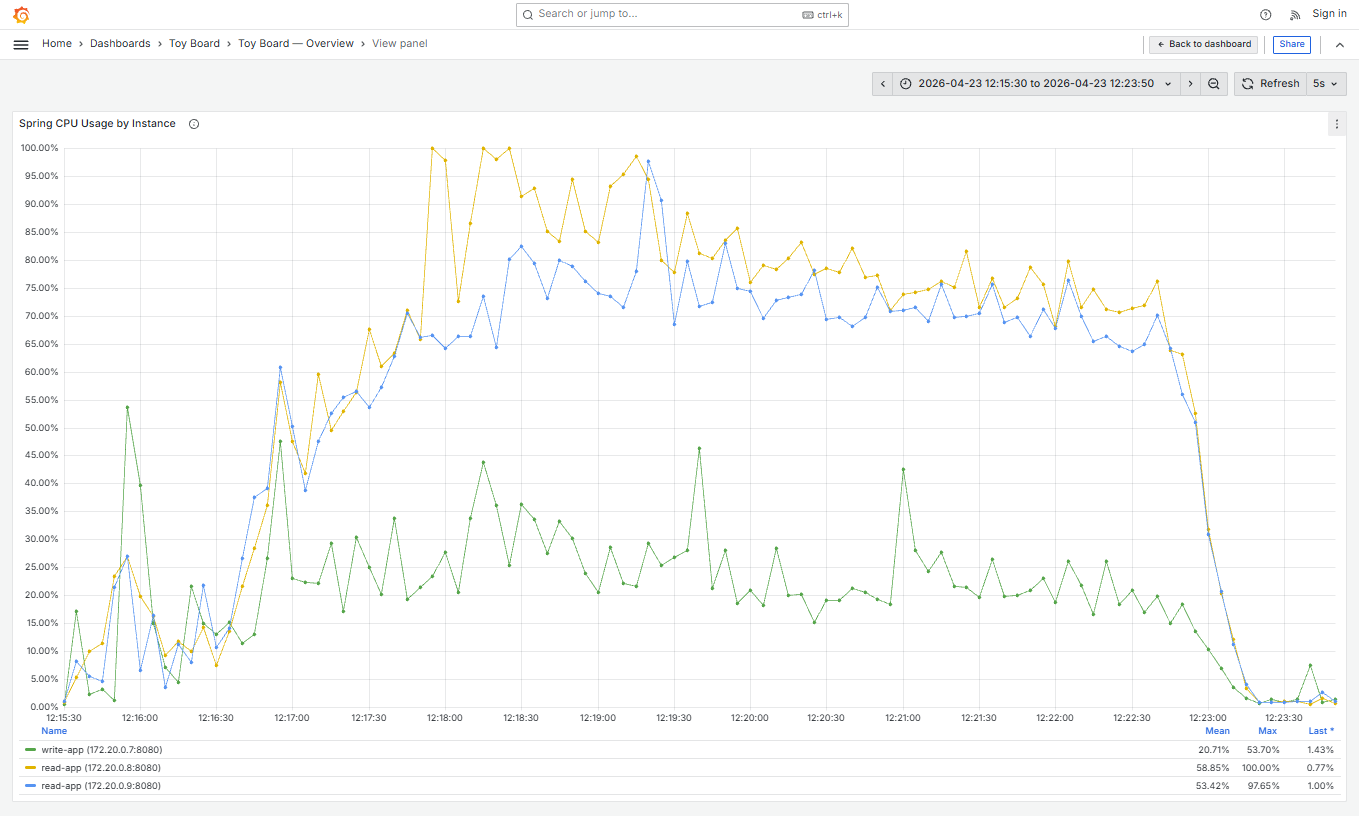Click the Share button
The height and width of the screenshot is (816, 1359).
coord(1292,44)
